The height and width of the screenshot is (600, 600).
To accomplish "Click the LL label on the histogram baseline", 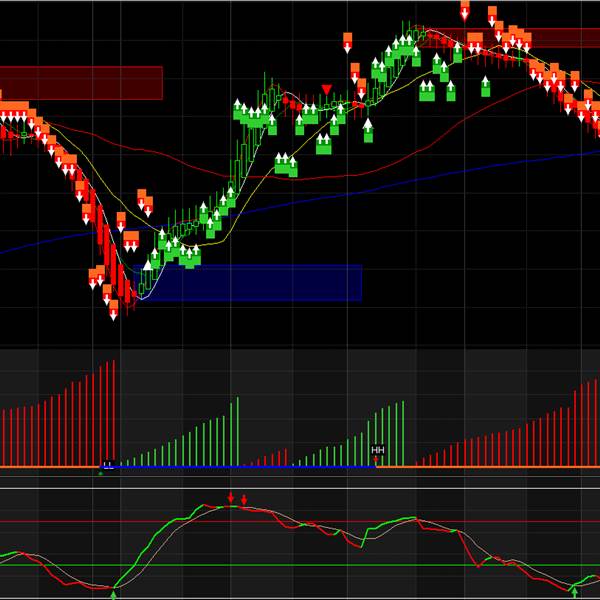I will click(x=109, y=464).
